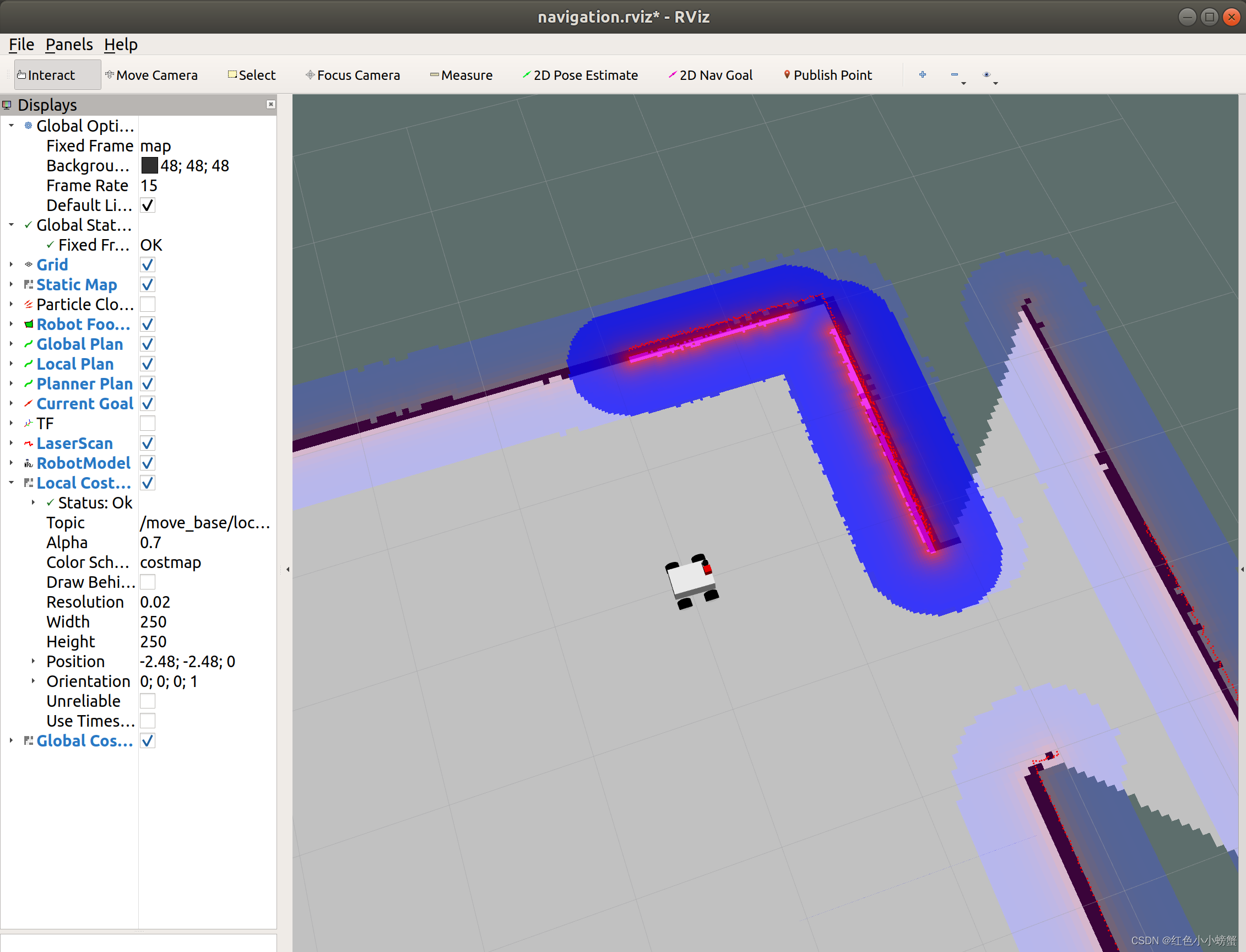Click the Publish Point tool
This screenshot has height=952, width=1246.
pos(827,75)
